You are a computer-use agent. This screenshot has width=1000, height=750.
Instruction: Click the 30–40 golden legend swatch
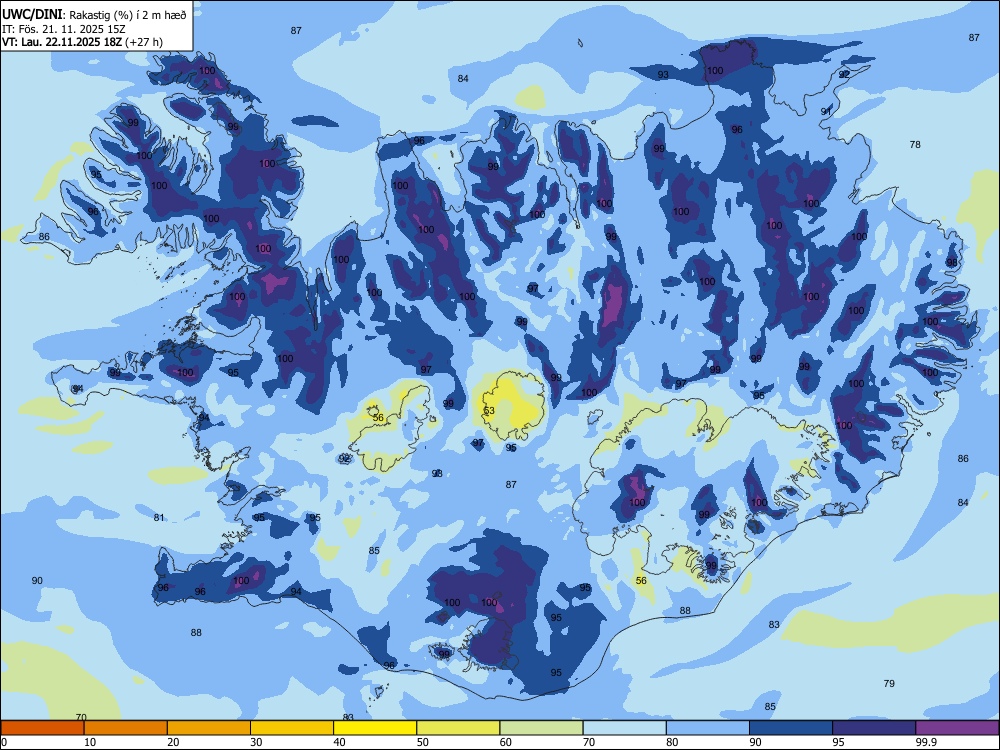point(292,728)
